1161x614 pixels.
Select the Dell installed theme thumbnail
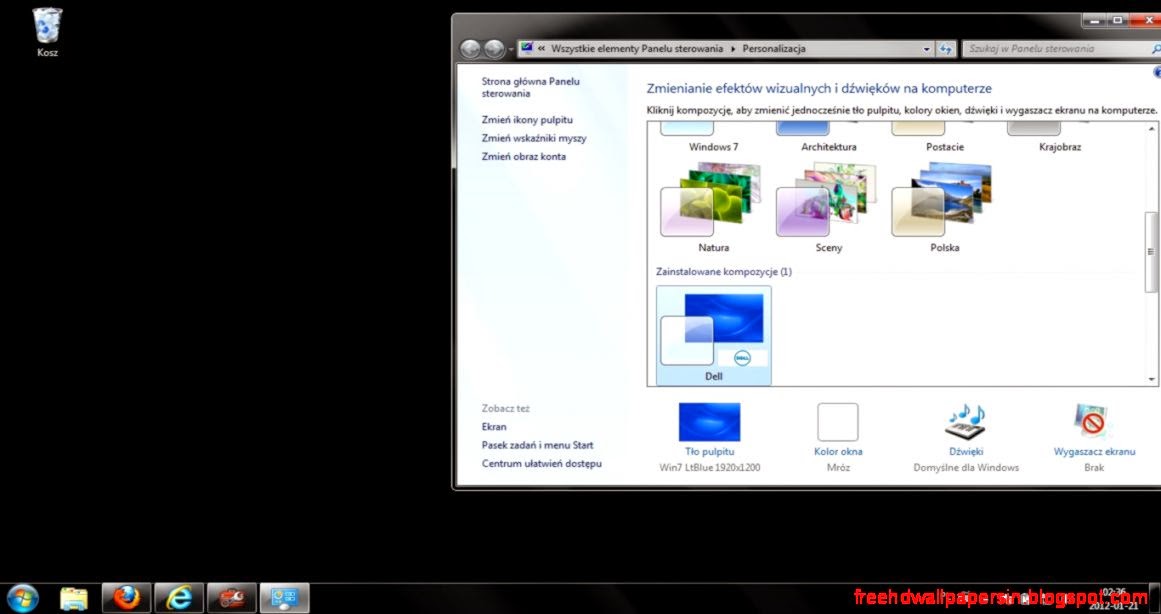click(x=713, y=330)
